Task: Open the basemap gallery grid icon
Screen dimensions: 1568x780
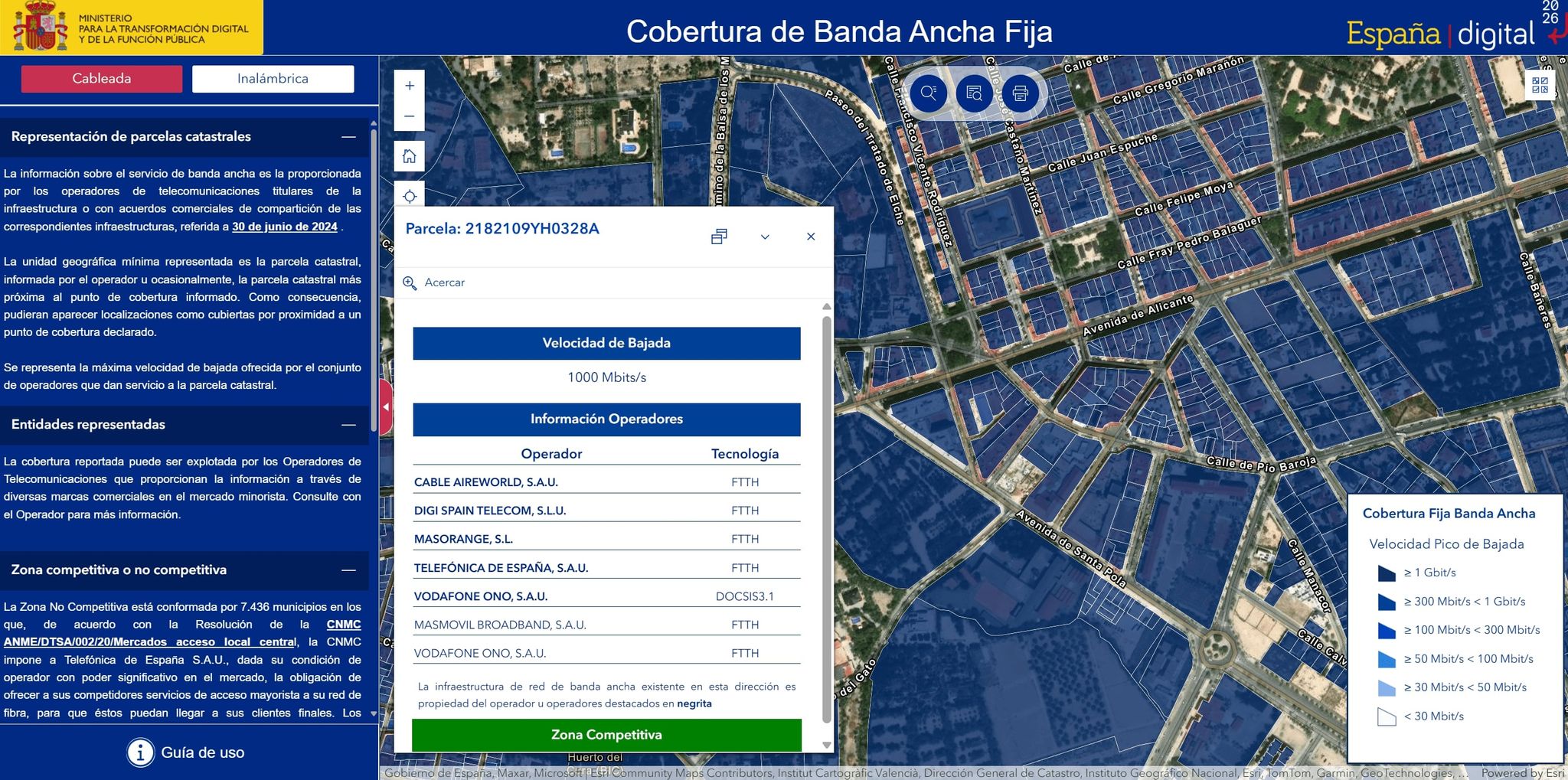Action: click(1540, 85)
